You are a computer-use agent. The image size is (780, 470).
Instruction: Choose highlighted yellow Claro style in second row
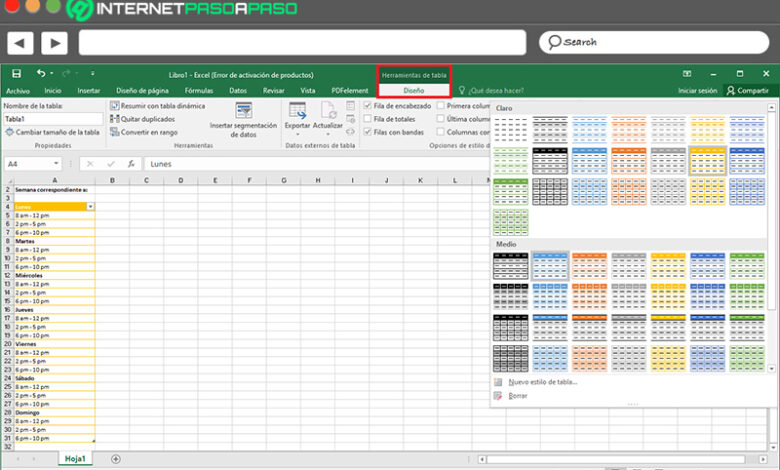click(707, 161)
